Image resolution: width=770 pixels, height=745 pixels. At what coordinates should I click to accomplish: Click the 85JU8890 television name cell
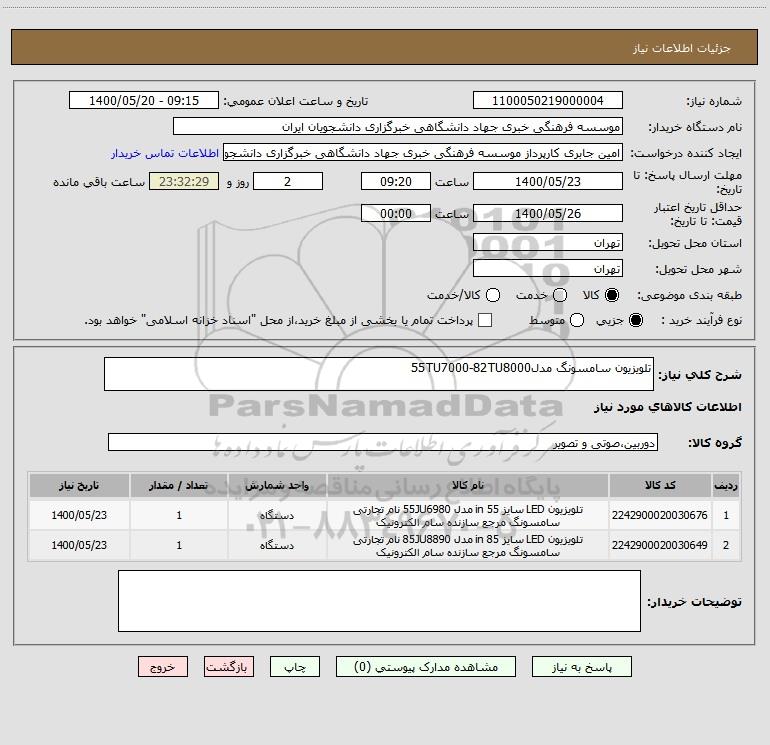pos(468,546)
